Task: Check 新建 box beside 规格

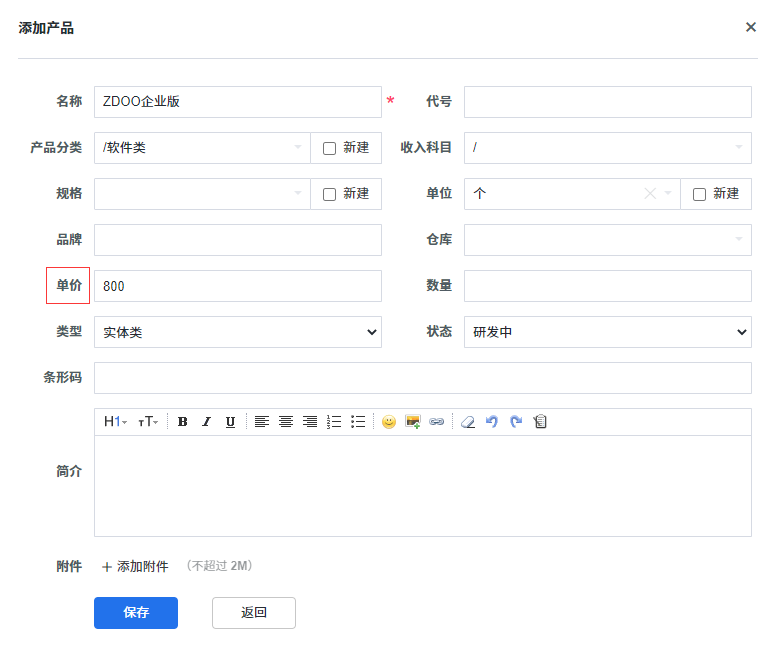Action: point(329,194)
